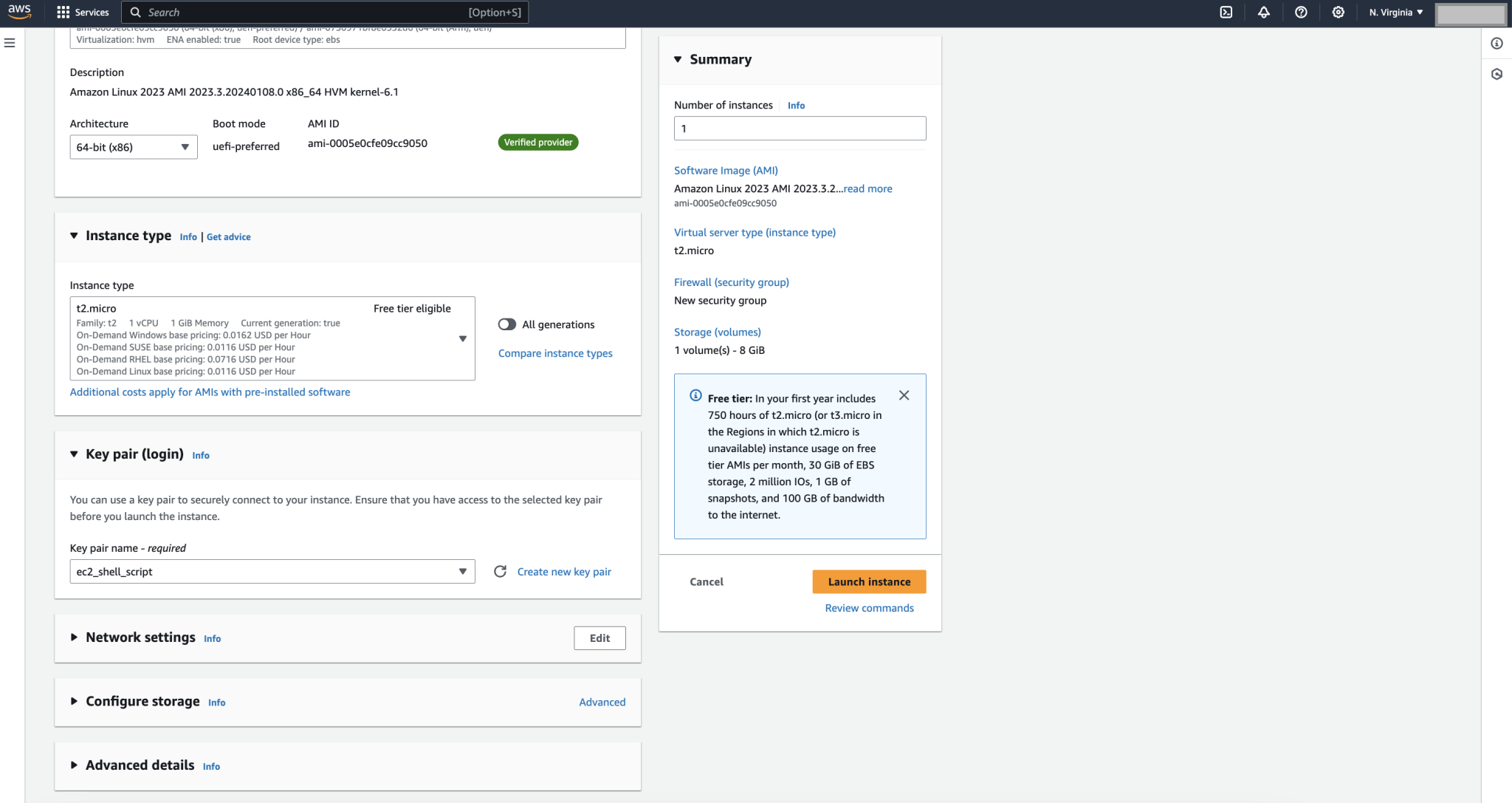Click the AWS logo to return home
Screen dimensions: 1512x803
pos(20,12)
